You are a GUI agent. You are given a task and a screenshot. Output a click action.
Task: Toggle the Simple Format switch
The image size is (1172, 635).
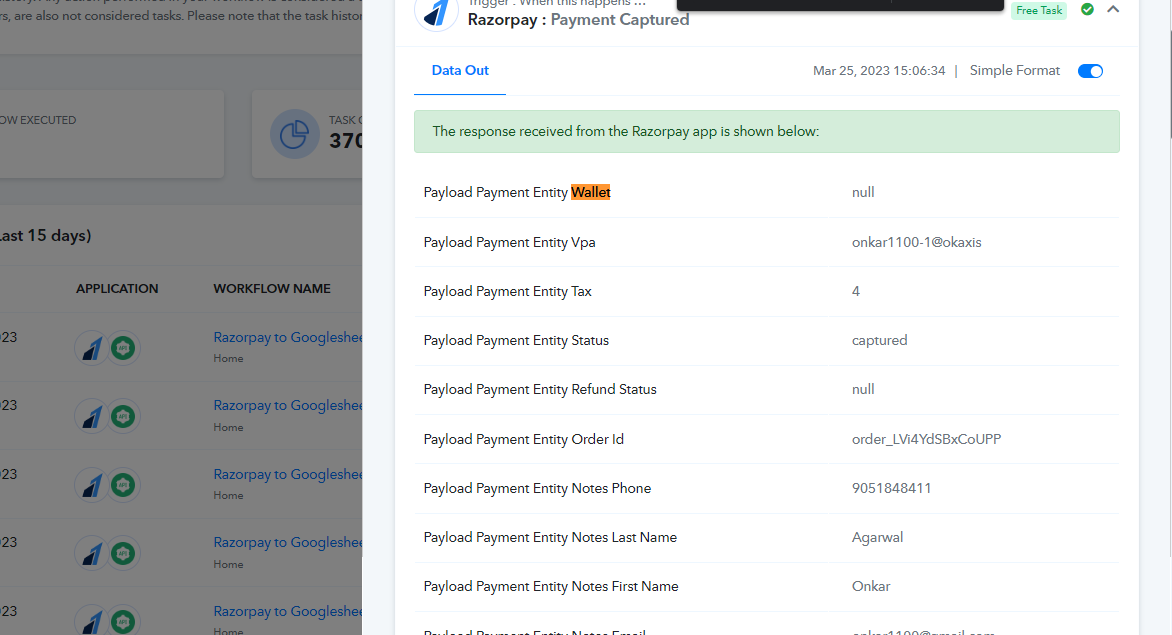[x=1090, y=71]
